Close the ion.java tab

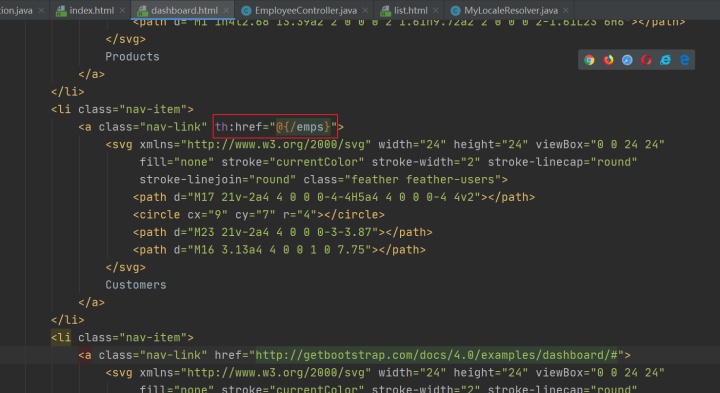41,10
